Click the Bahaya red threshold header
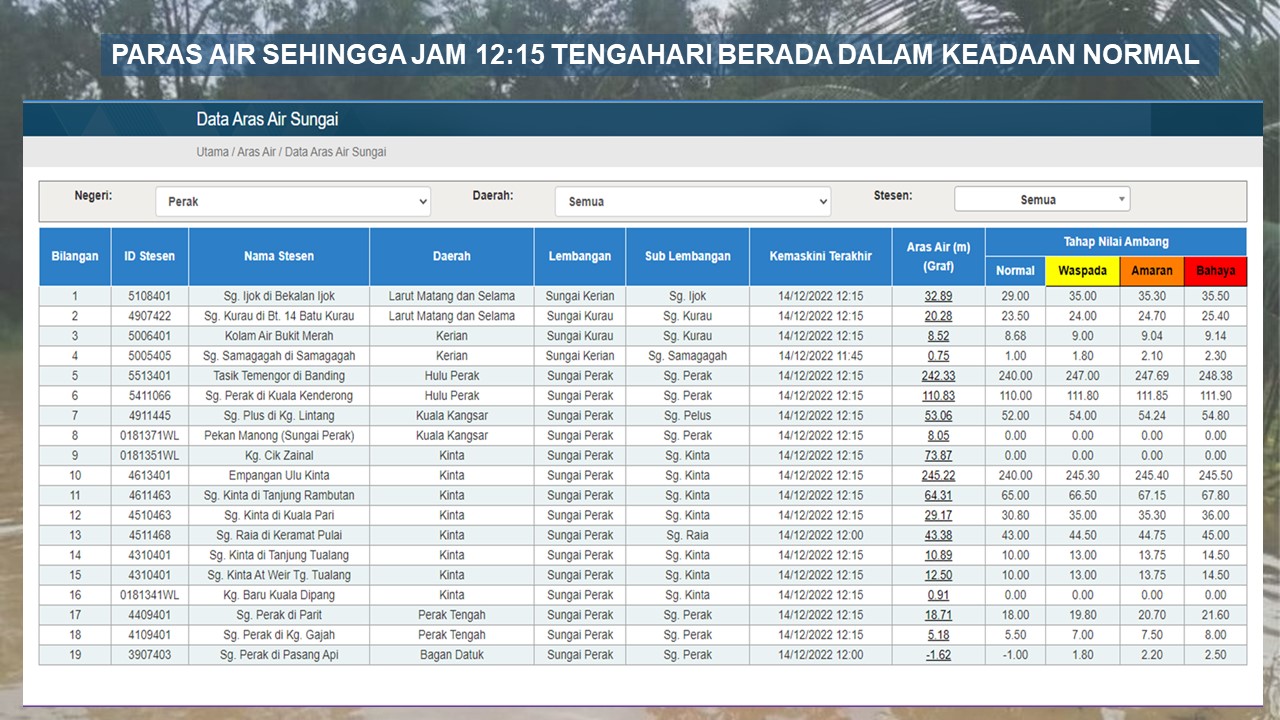This screenshot has height=720, width=1280. coord(1215,271)
